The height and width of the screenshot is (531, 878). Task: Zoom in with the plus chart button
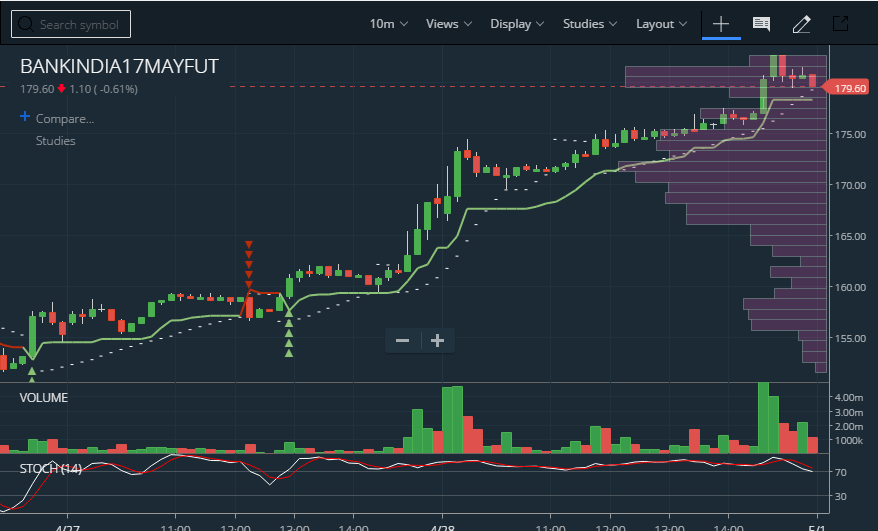coord(437,341)
